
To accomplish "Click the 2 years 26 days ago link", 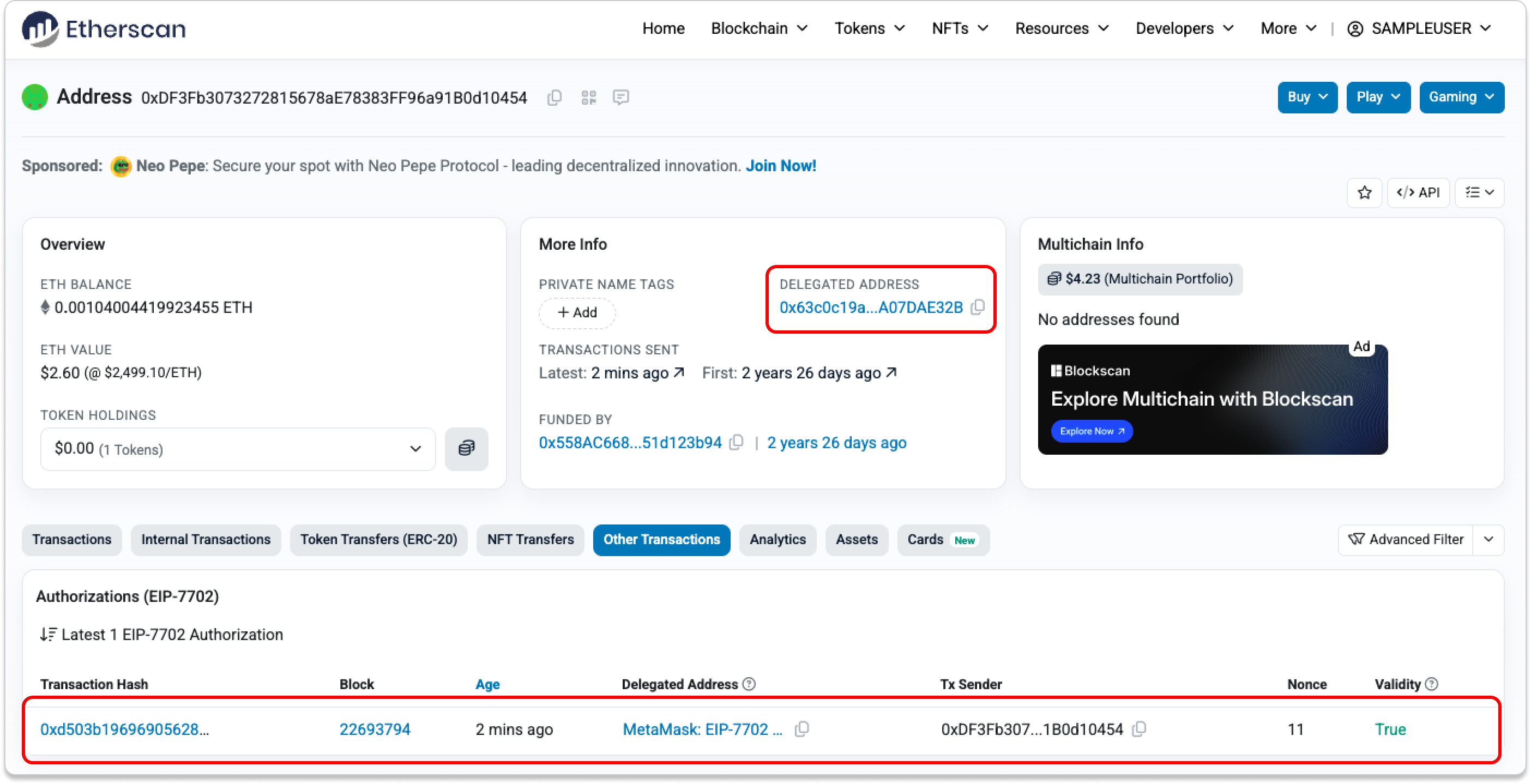I will click(836, 442).
